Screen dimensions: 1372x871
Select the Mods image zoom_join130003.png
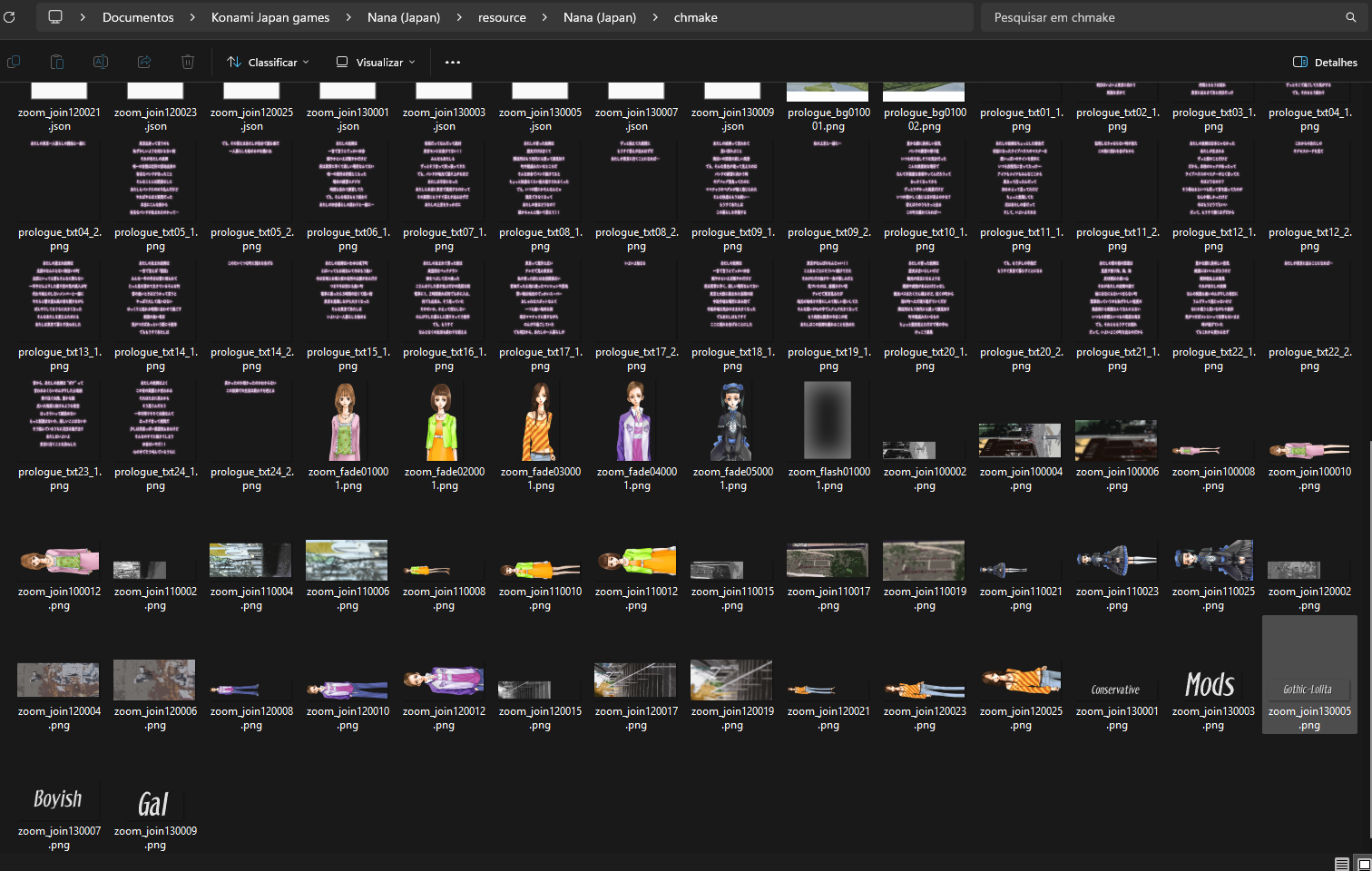[1210, 684]
